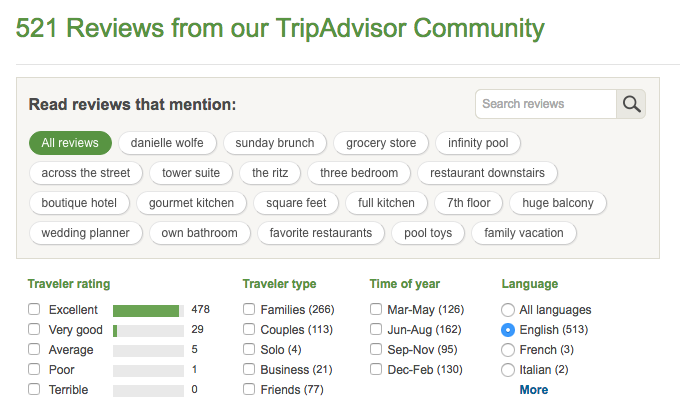The height and width of the screenshot is (416, 680).
Task: Tick the Dec-Feb checkbox
Action: pos(376,369)
